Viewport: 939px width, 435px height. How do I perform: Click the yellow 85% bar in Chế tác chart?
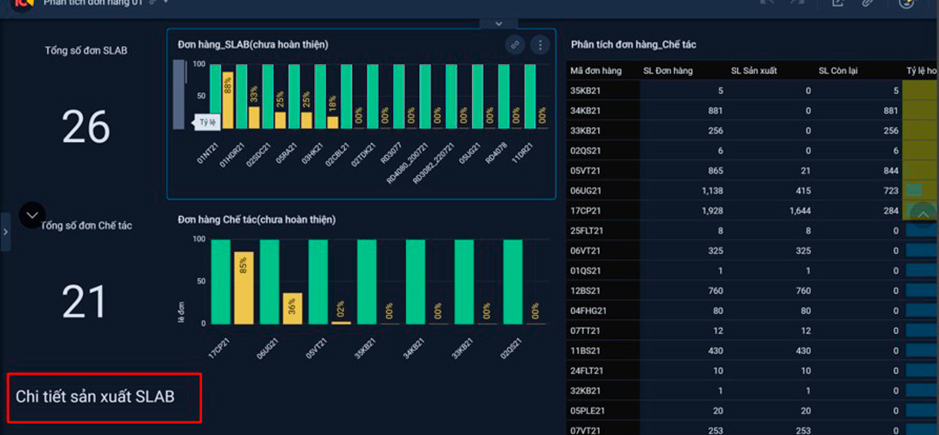(x=244, y=288)
